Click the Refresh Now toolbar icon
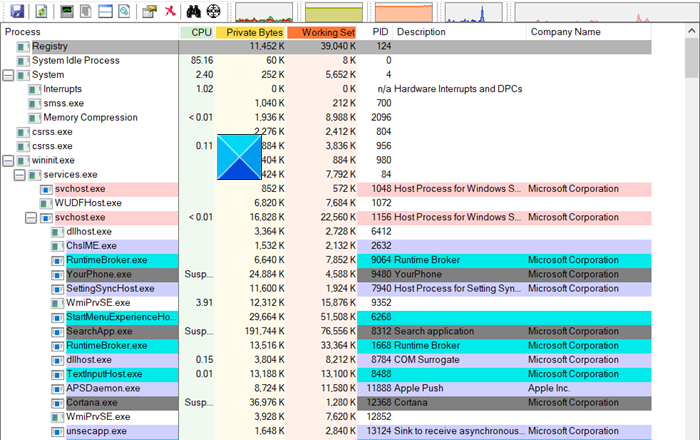Viewport: 700px width, 440px height. point(41,12)
